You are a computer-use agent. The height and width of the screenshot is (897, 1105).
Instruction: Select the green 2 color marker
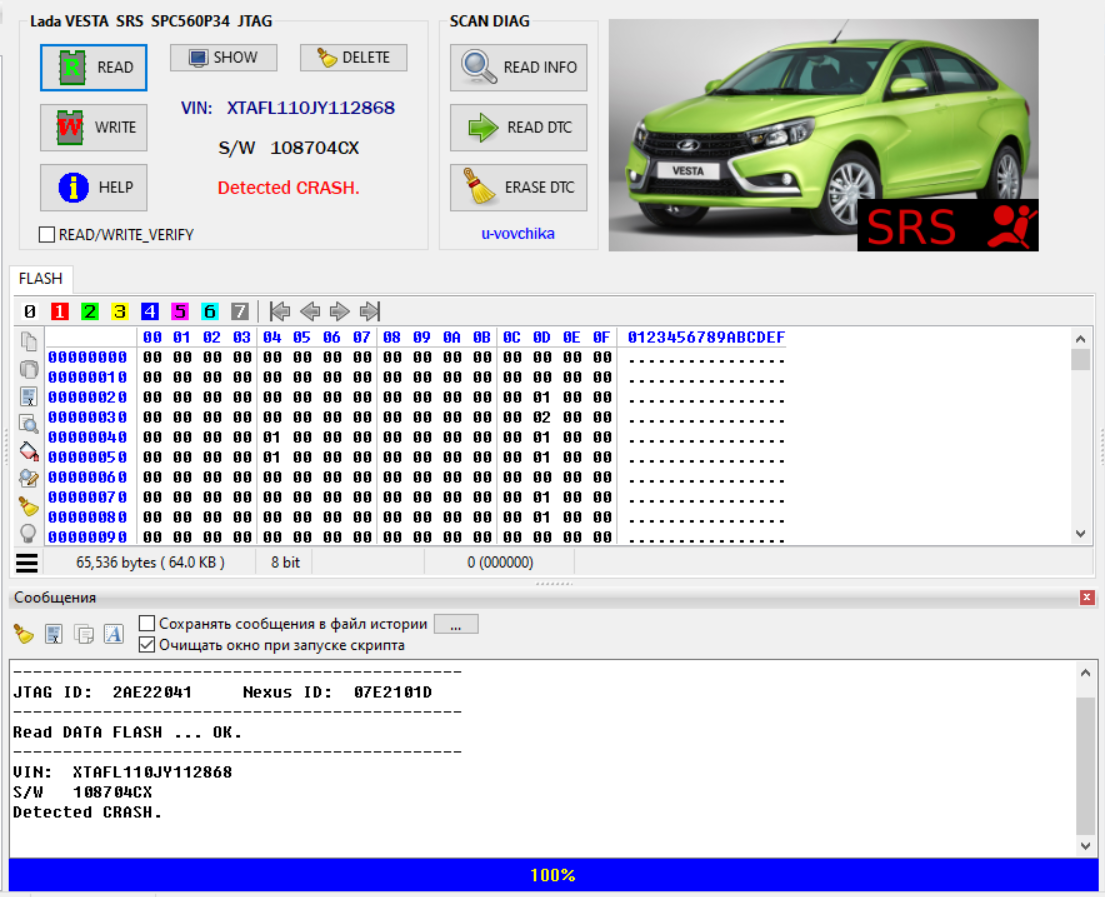89,311
